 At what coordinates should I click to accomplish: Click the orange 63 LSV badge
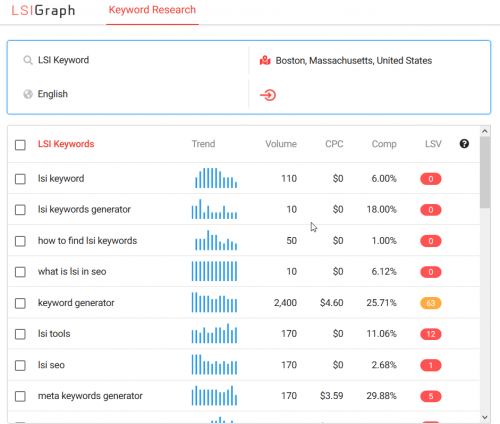click(431, 303)
